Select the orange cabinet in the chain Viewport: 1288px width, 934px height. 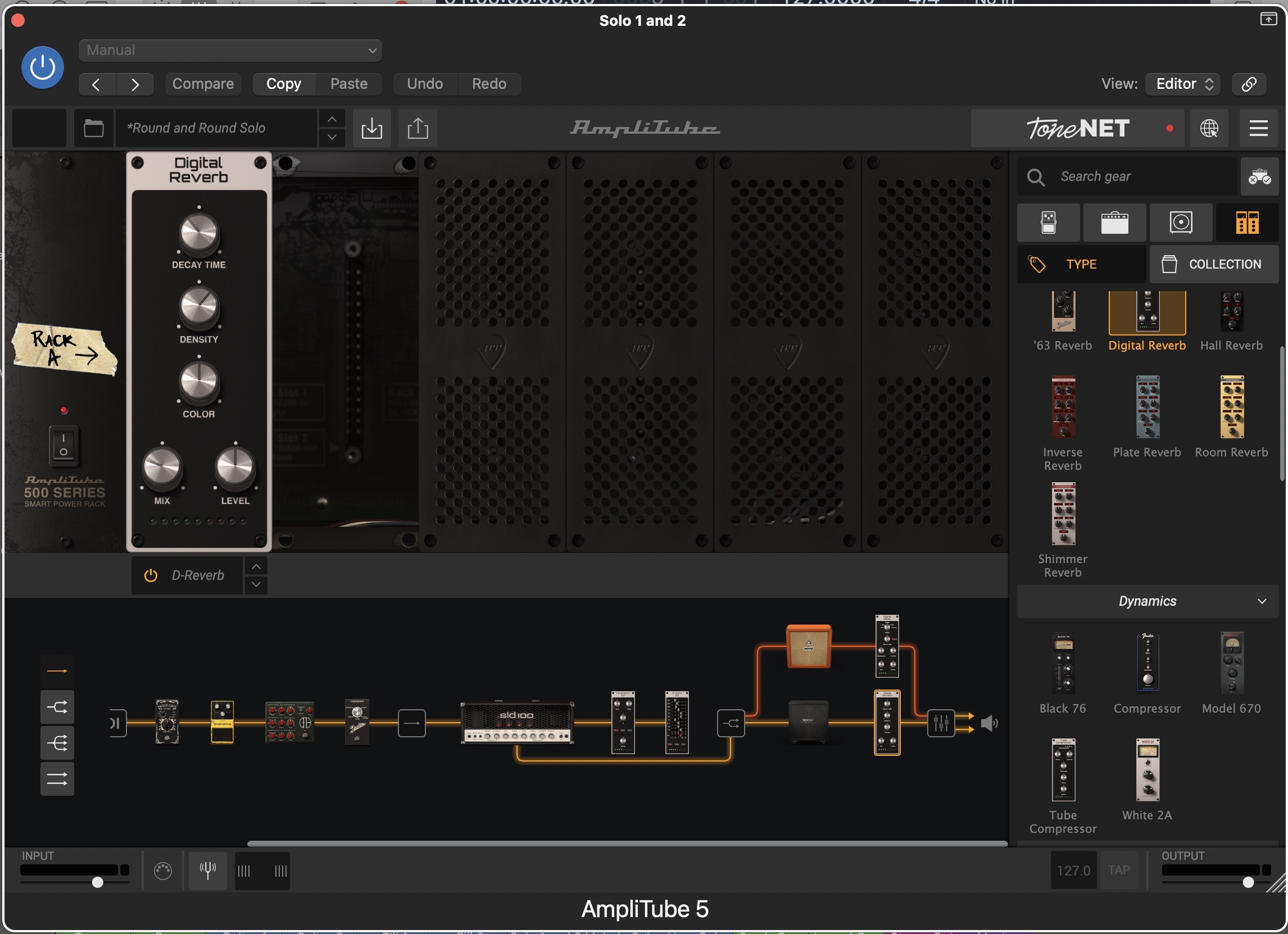pos(809,646)
